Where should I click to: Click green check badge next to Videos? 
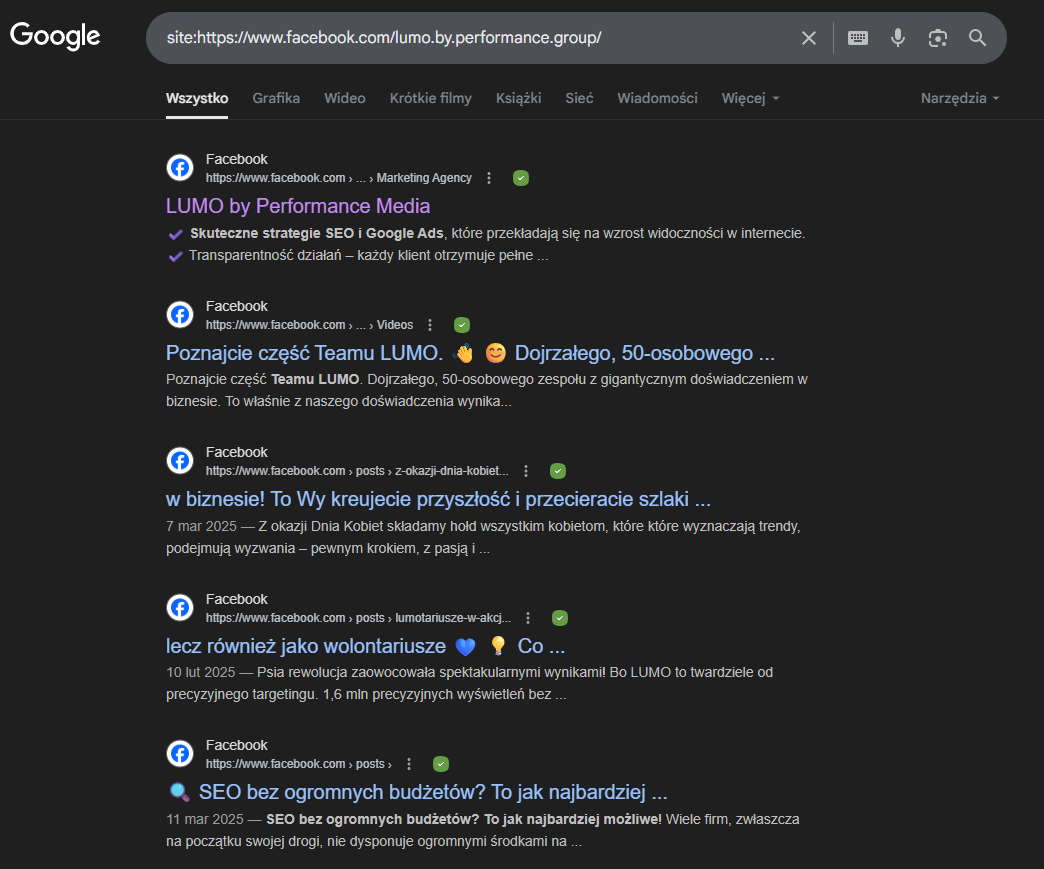tap(462, 325)
